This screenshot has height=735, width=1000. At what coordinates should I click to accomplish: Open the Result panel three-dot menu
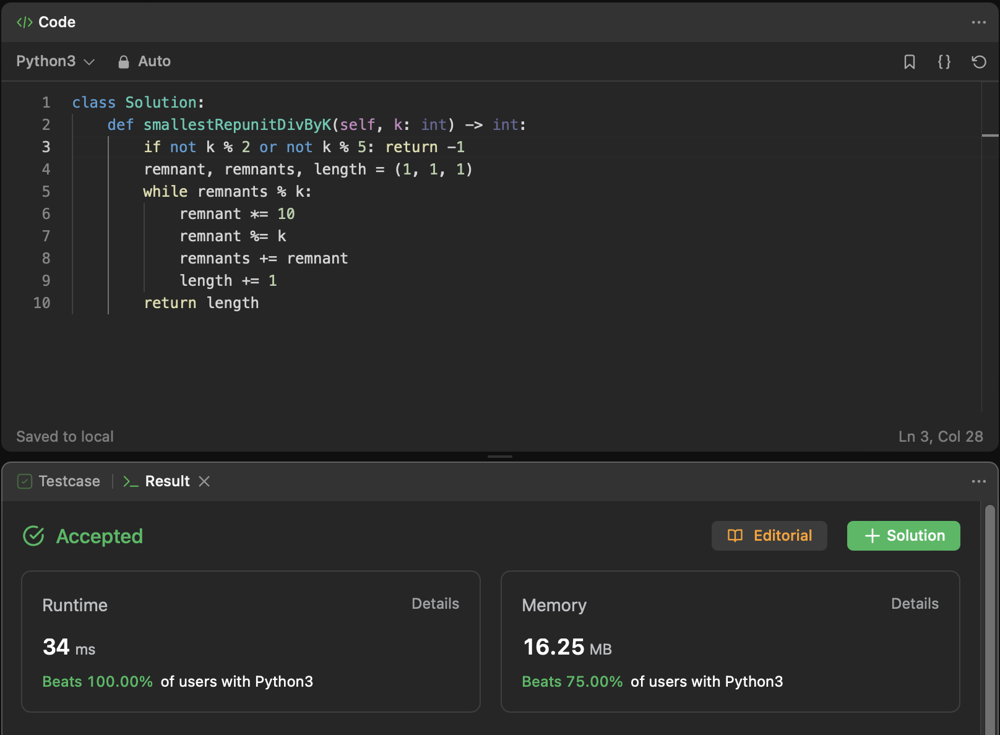coord(978,481)
